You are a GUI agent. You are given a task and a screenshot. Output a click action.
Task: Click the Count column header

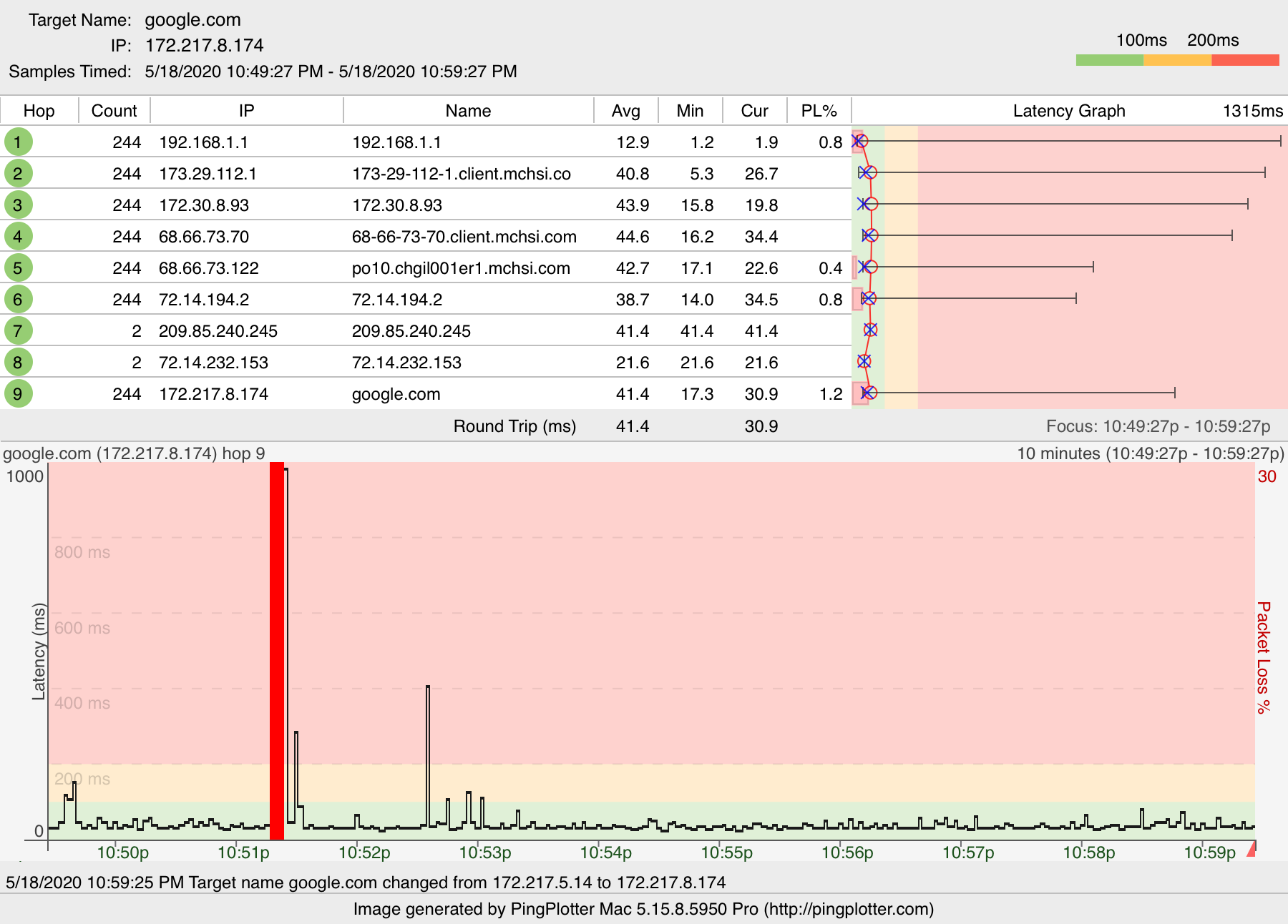(x=114, y=111)
